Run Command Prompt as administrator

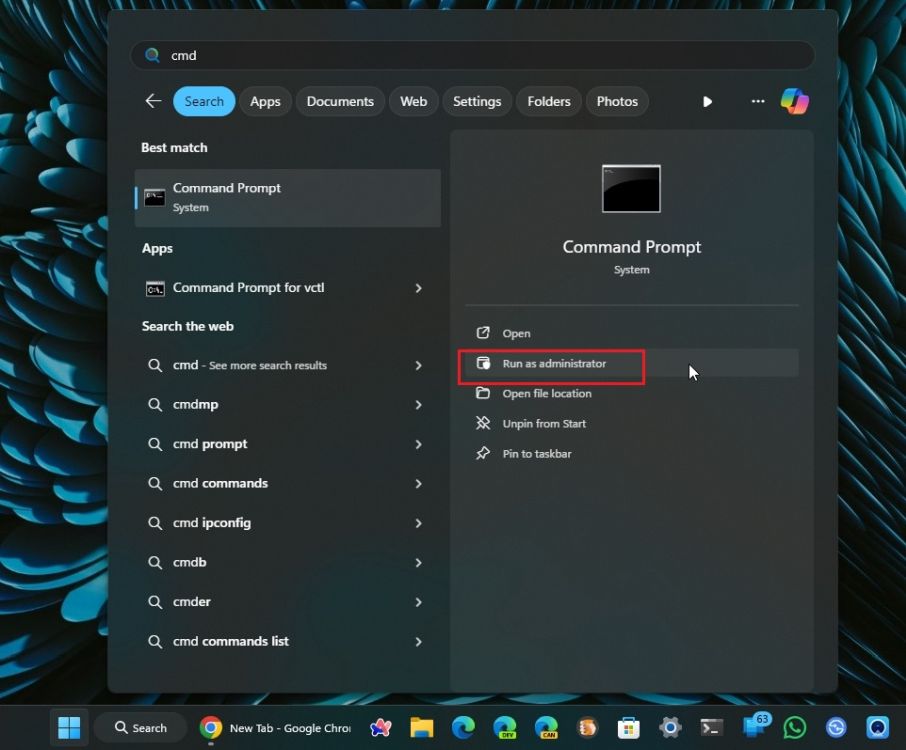coord(551,364)
